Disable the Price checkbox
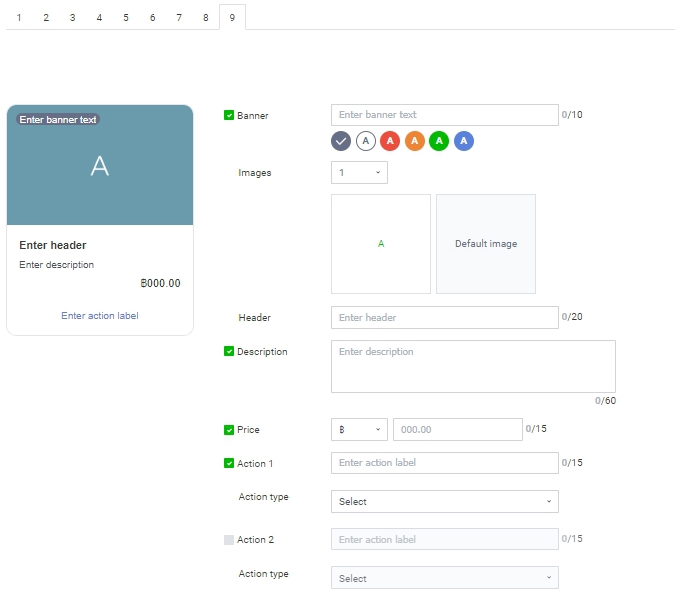Viewport: 675px width, 597px height. [229, 430]
